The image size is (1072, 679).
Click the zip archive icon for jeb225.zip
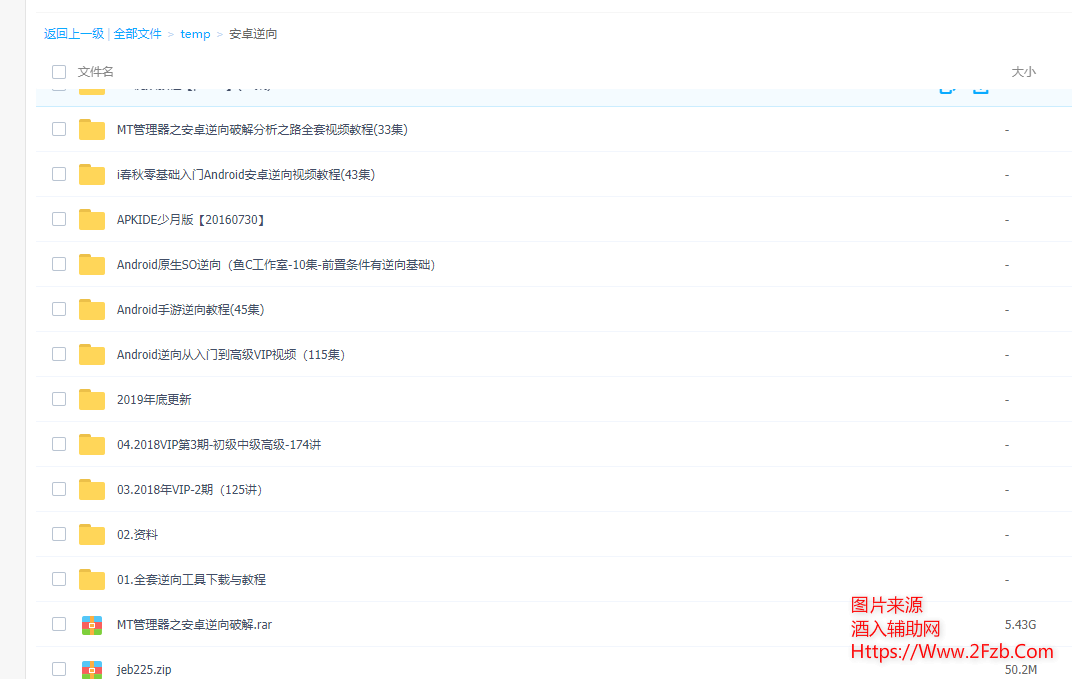92,669
